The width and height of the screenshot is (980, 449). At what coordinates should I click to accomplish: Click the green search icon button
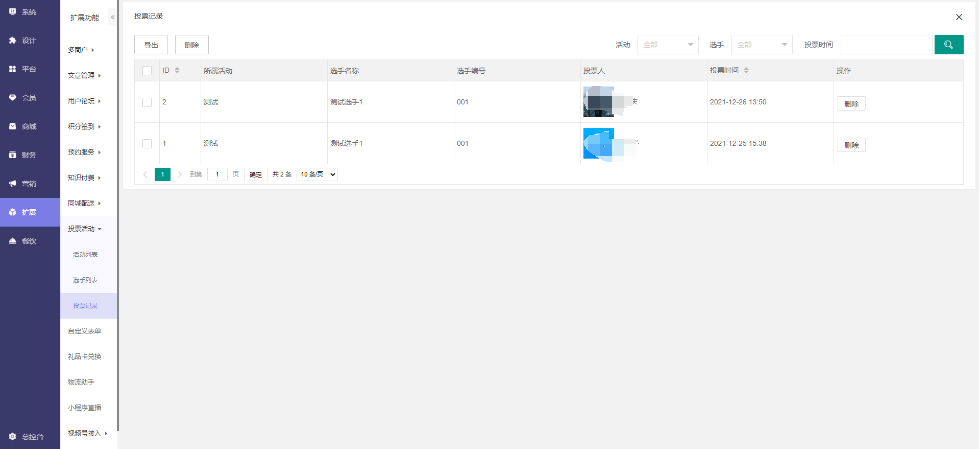click(948, 45)
